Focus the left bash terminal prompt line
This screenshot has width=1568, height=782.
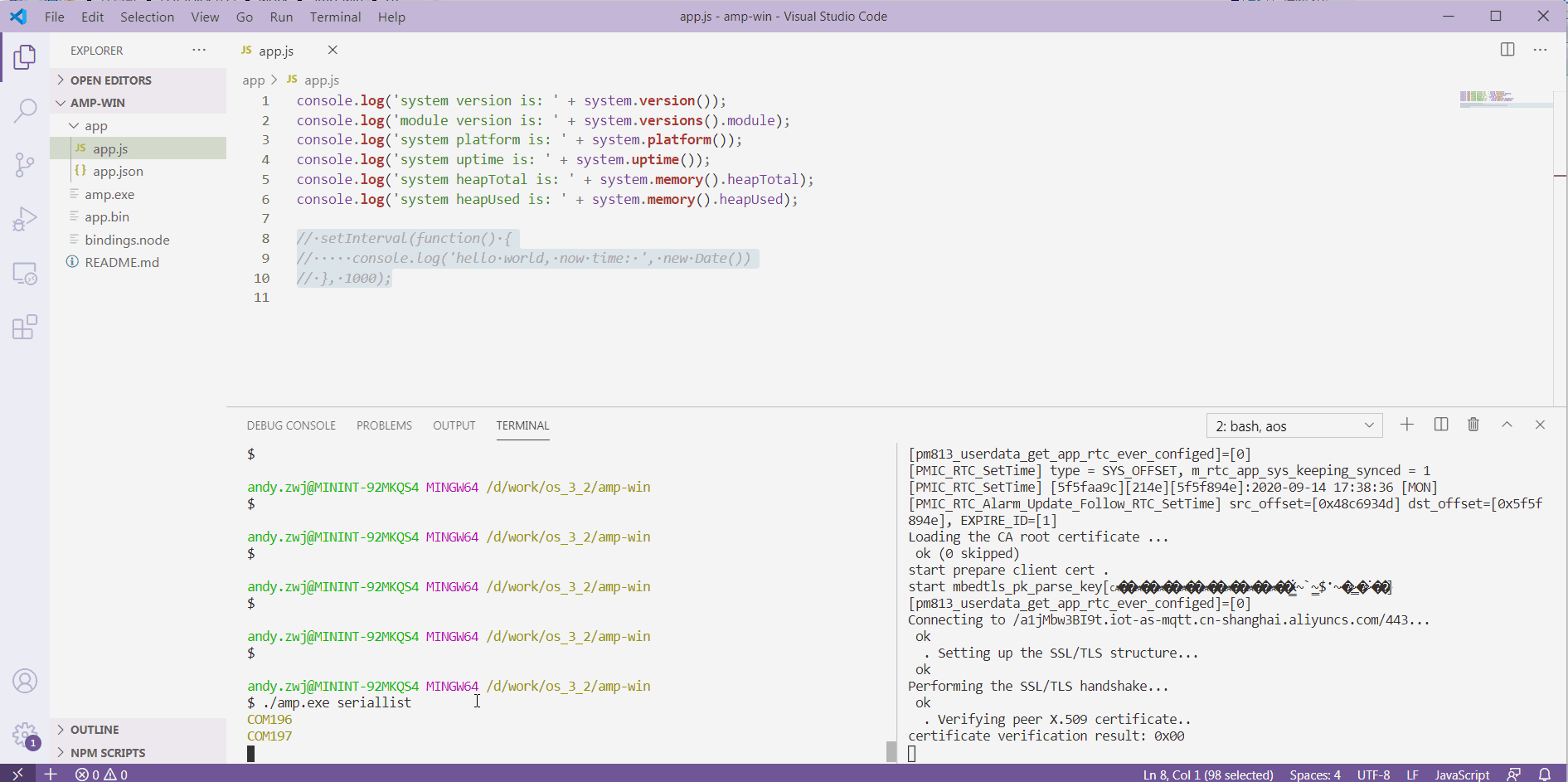pyautogui.click(x=329, y=703)
